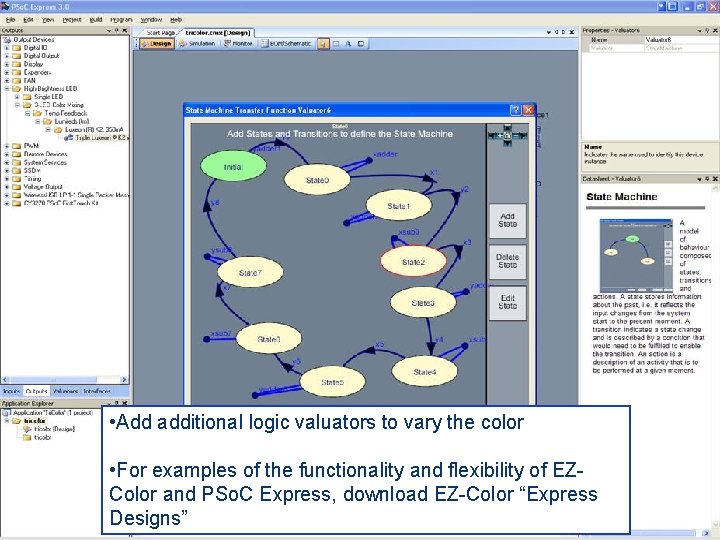Click the help question mark on dialog
Screen dimensions: 720x540
click(x=515, y=110)
